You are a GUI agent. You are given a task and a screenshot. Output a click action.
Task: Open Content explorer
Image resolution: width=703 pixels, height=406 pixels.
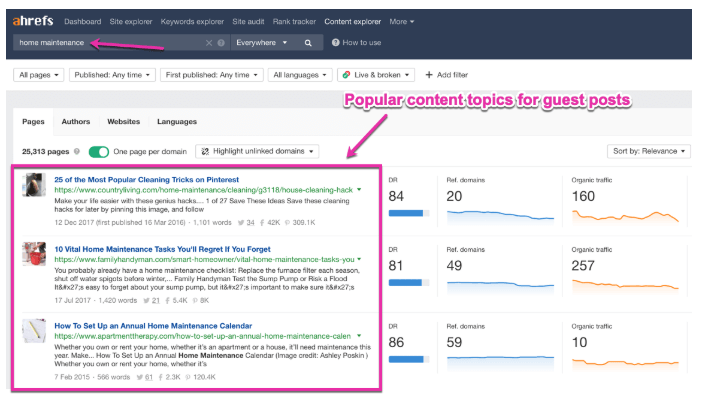coord(352,22)
